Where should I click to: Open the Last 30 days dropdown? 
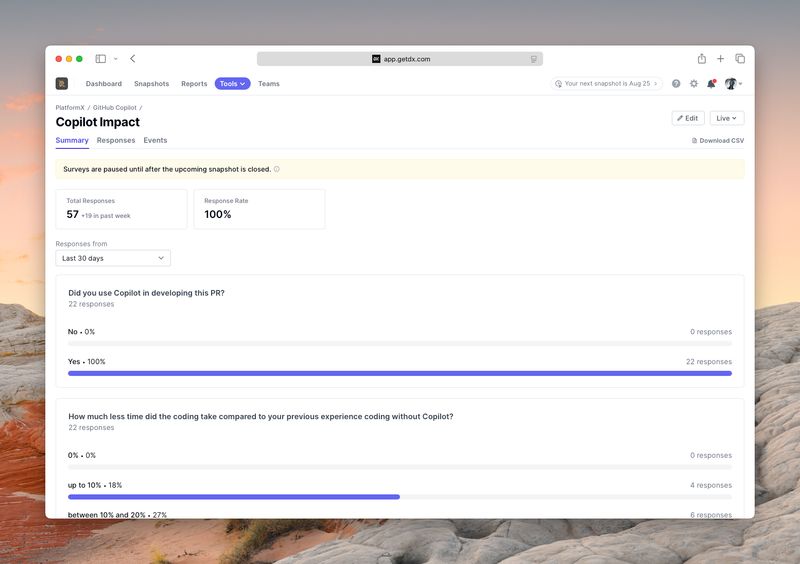113,258
